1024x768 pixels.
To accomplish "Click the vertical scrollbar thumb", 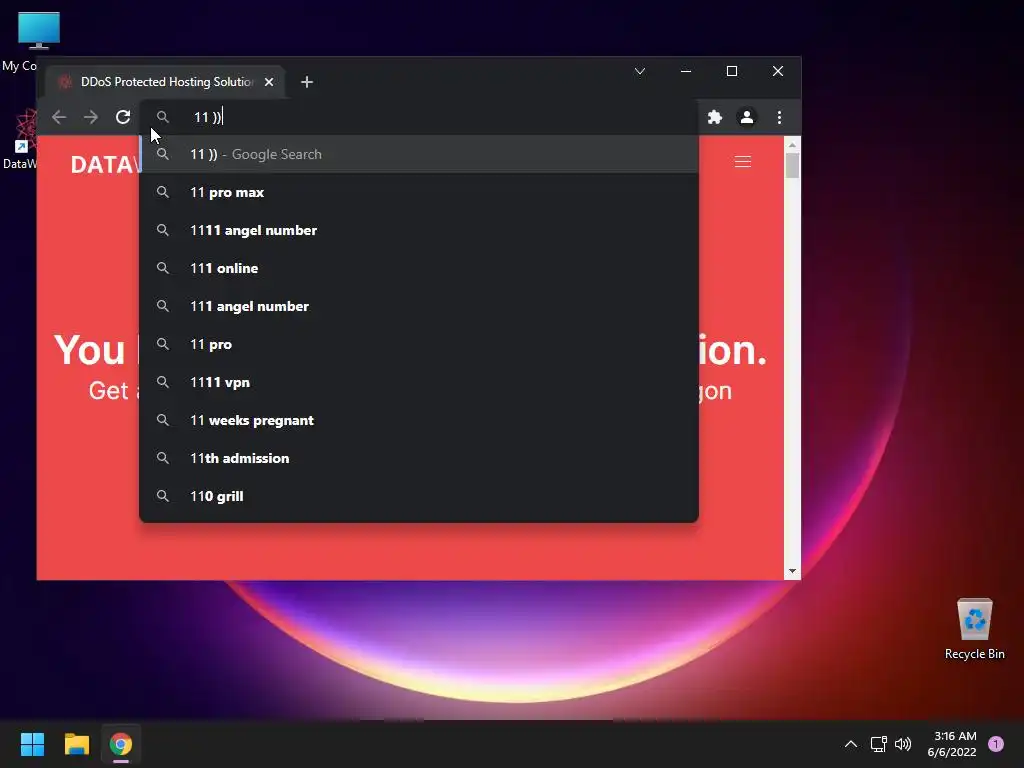I will pos(792,165).
